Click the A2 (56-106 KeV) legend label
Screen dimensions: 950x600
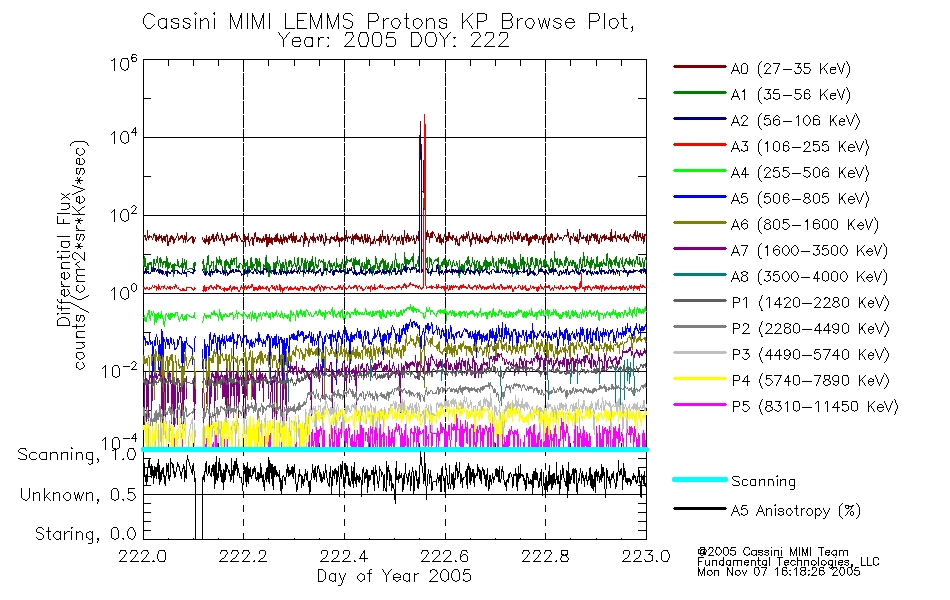796,121
